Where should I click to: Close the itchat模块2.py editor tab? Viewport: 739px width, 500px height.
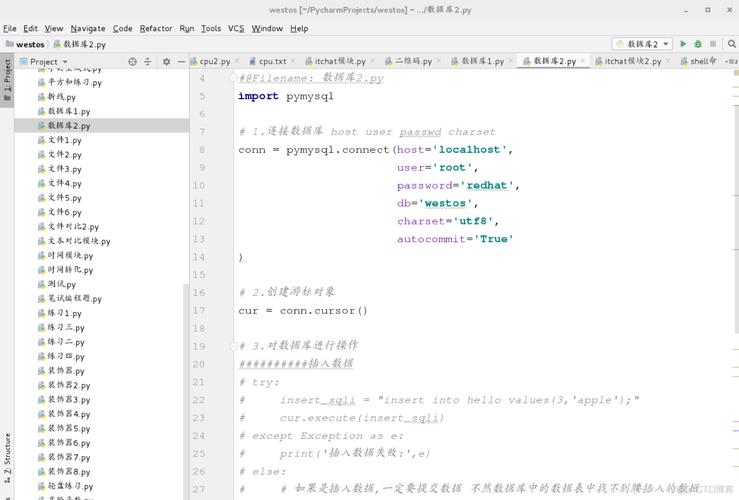668,61
